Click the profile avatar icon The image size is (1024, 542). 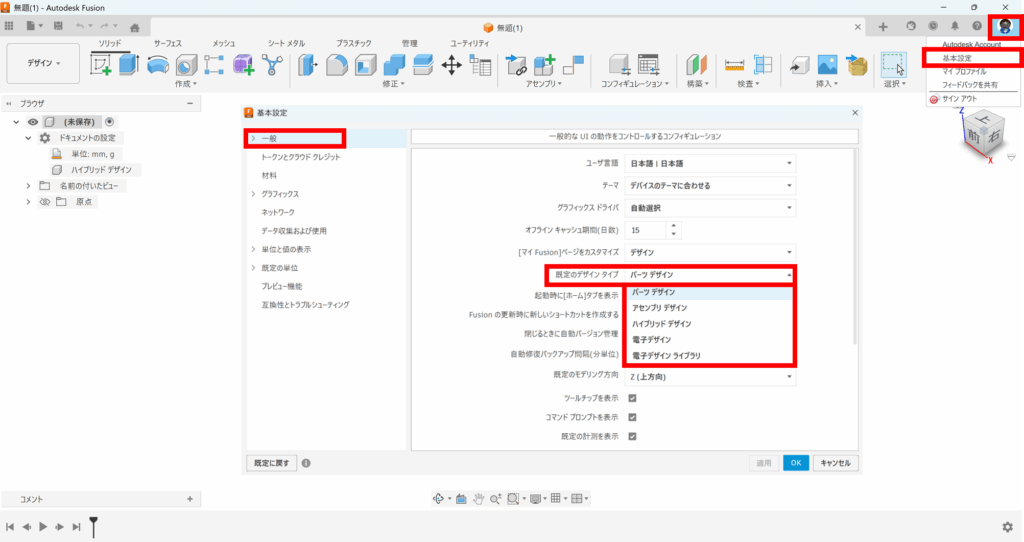1004,26
